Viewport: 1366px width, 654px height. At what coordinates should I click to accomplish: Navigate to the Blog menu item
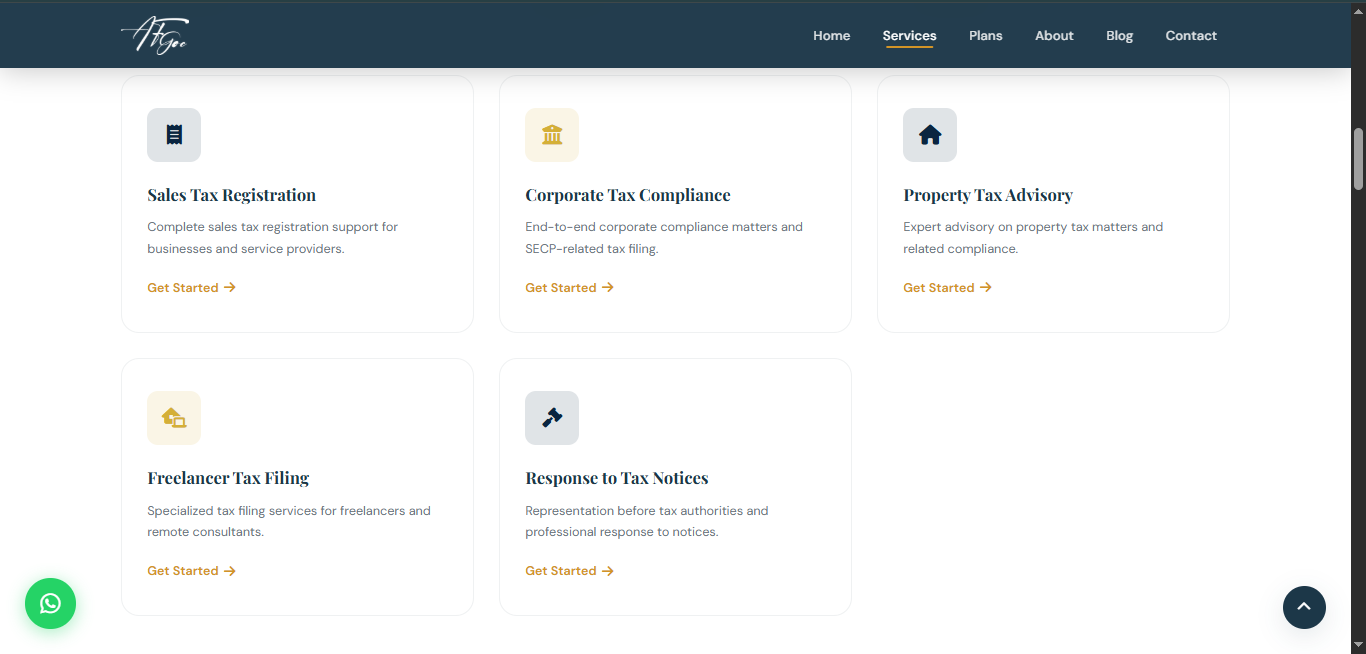1119,36
